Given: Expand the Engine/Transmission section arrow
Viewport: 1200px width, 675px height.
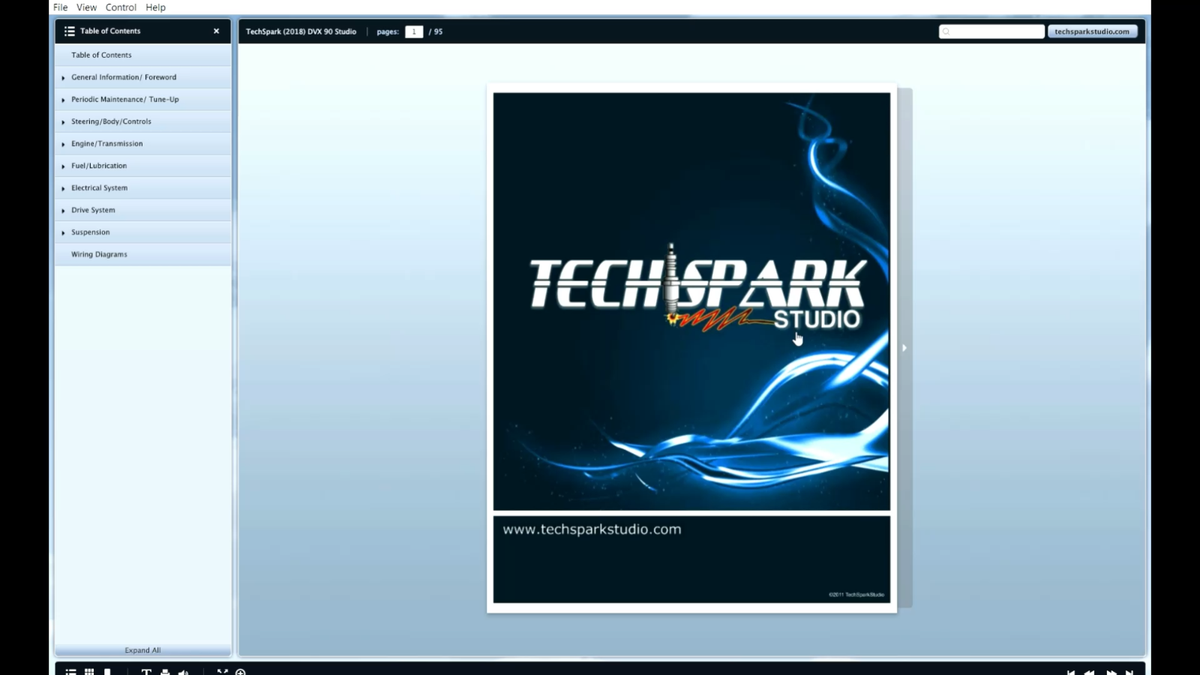Looking at the screenshot, I should [x=63, y=144].
